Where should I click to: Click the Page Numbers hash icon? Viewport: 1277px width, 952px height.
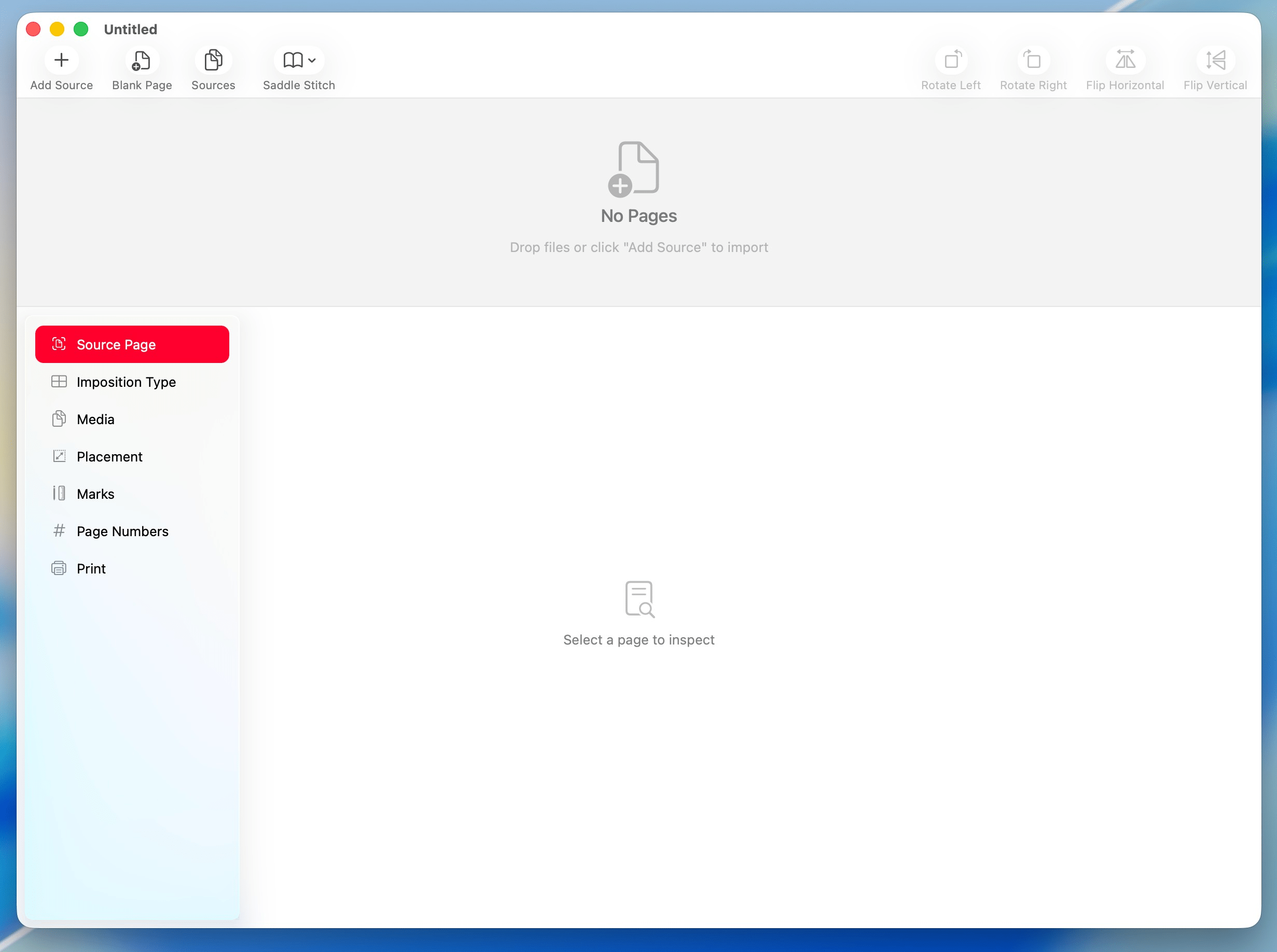click(x=59, y=531)
